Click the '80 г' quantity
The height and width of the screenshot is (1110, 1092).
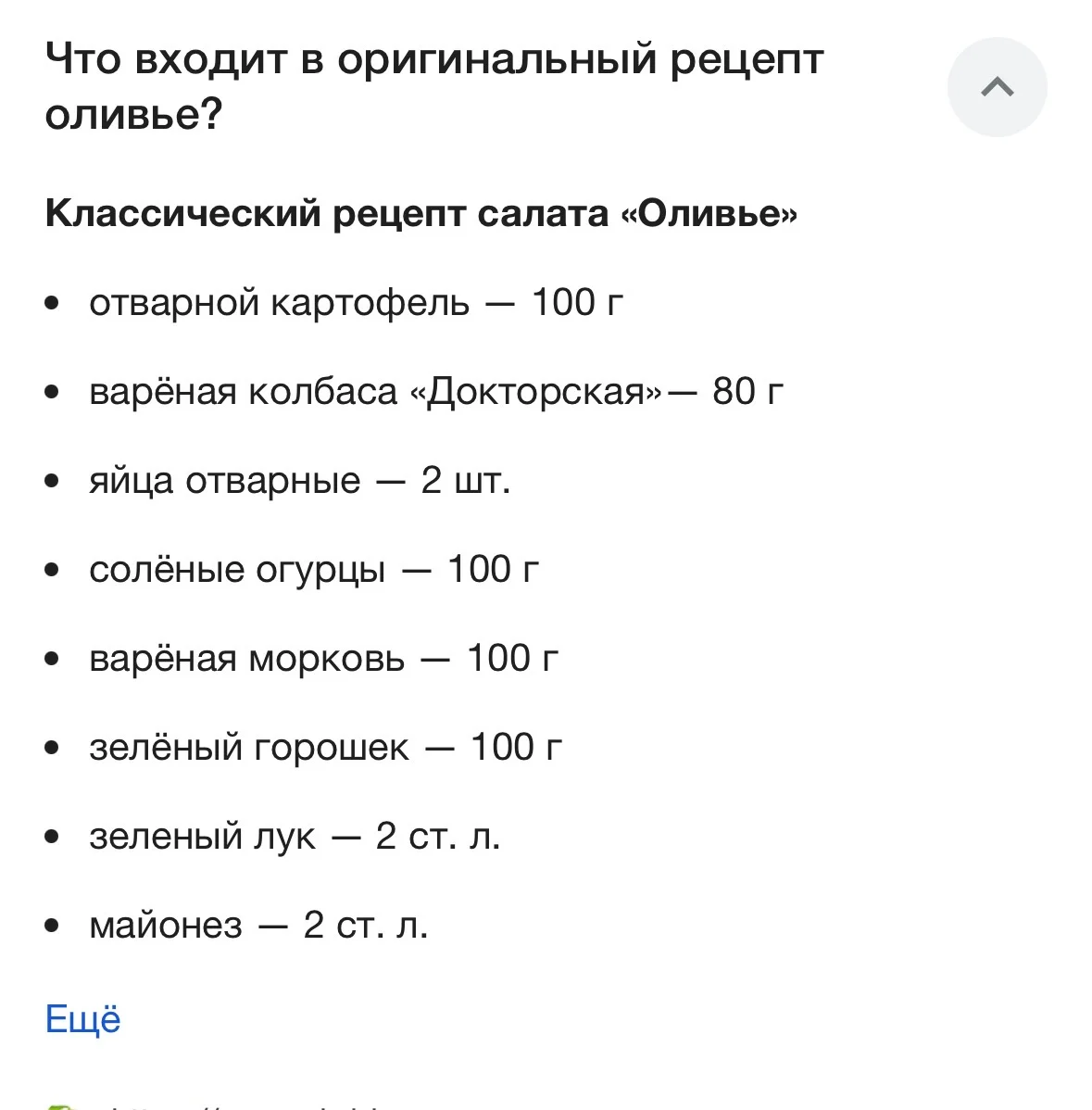click(747, 392)
